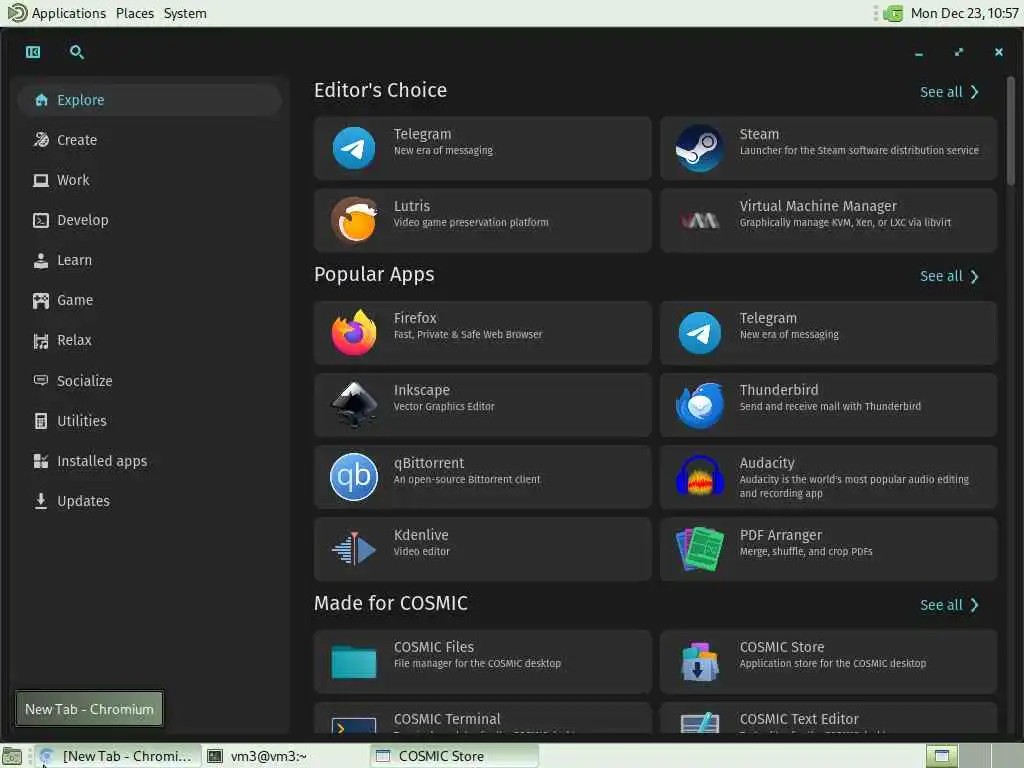Image resolution: width=1024 pixels, height=768 pixels.
Task: Open the Firefox app icon
Action: (354, 332)
